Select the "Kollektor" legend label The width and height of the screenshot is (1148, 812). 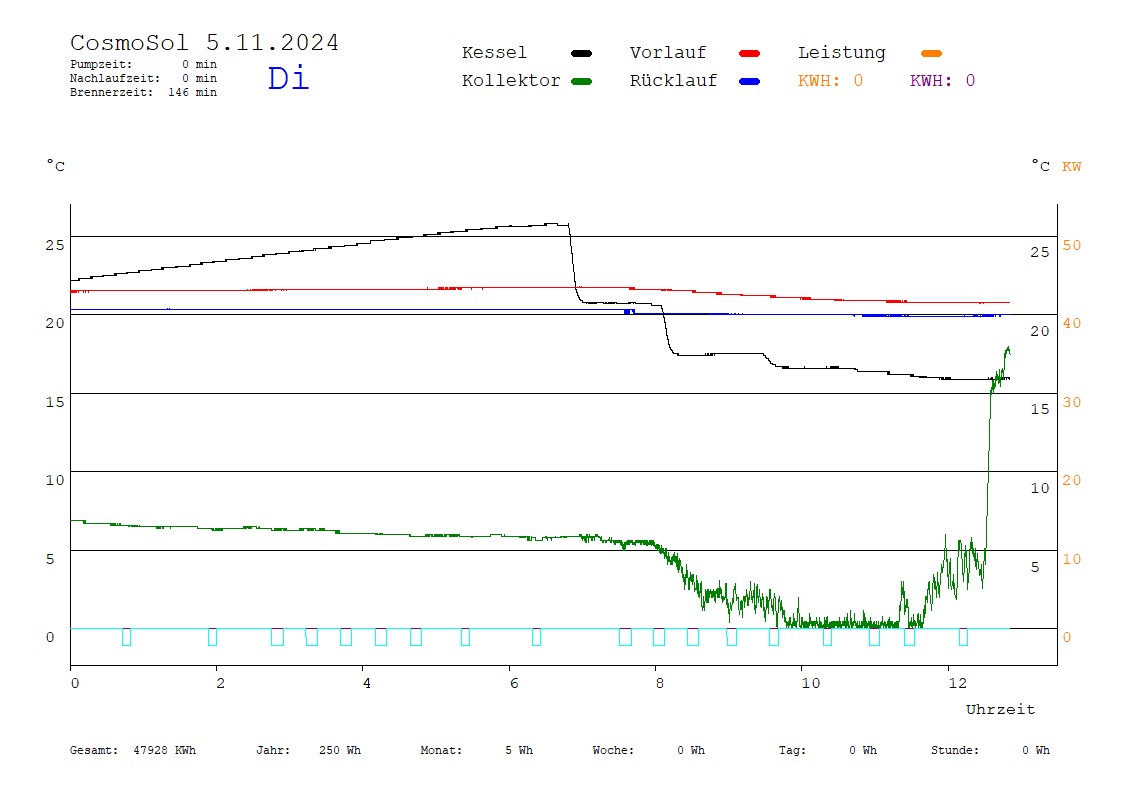pos(511,81)
